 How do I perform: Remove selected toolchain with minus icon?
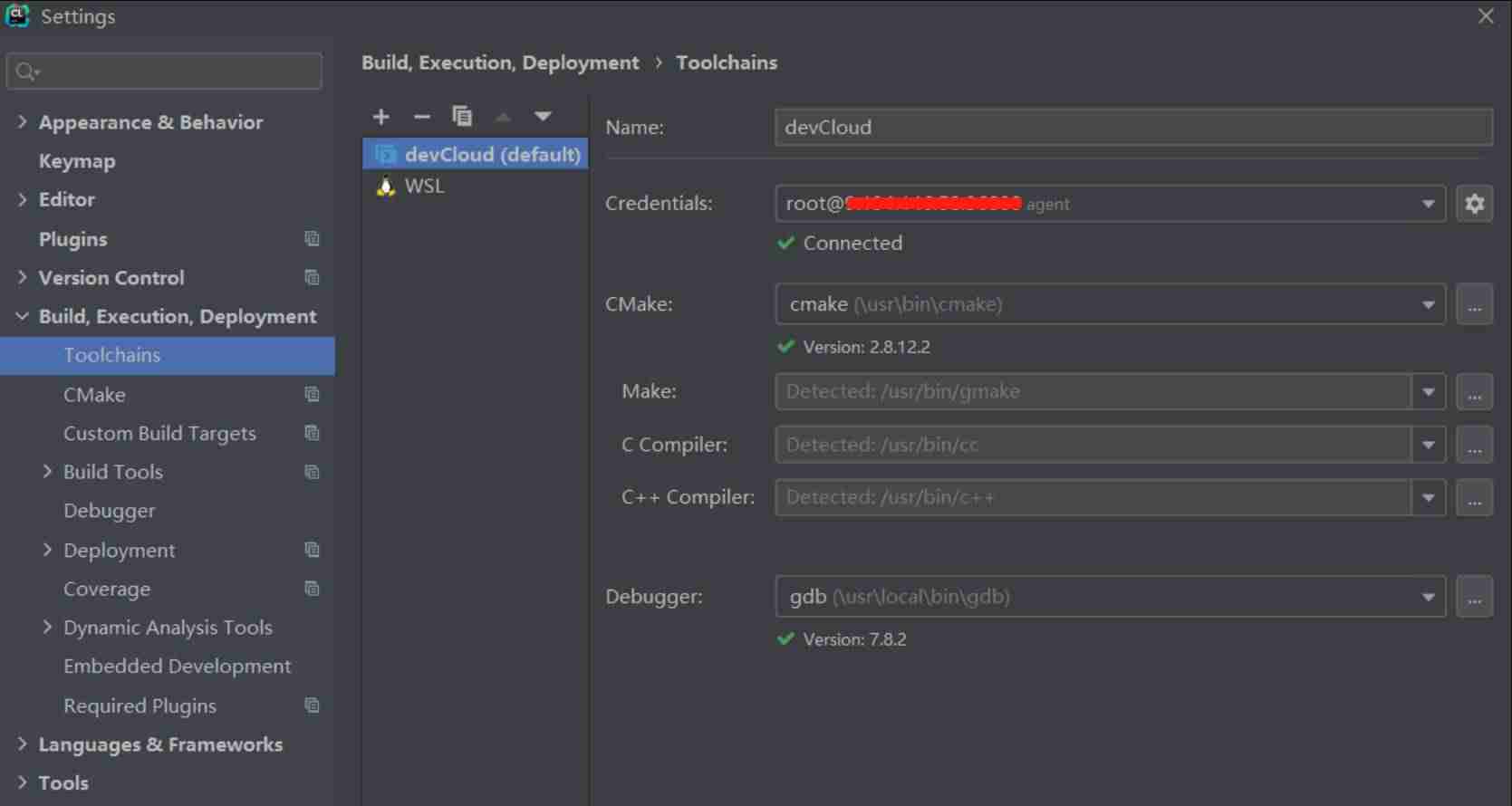point(421,117)
